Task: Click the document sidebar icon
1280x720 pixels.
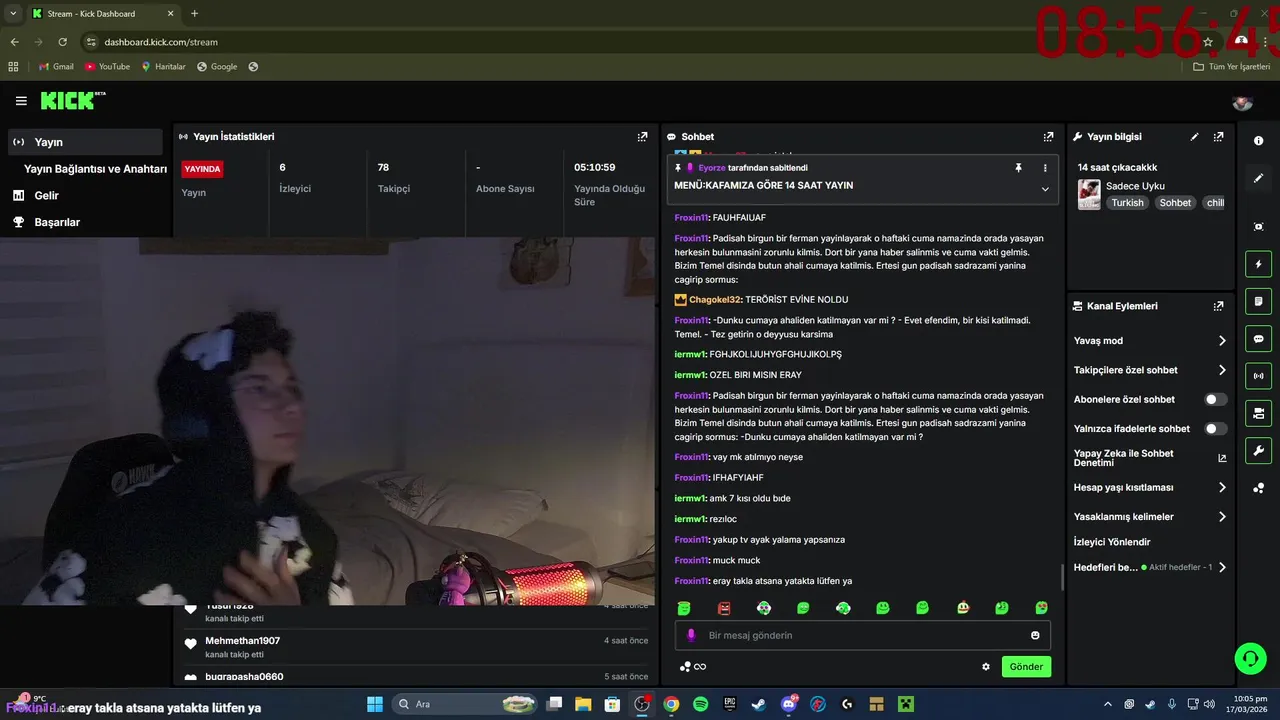Action: tap(1258, 302)
